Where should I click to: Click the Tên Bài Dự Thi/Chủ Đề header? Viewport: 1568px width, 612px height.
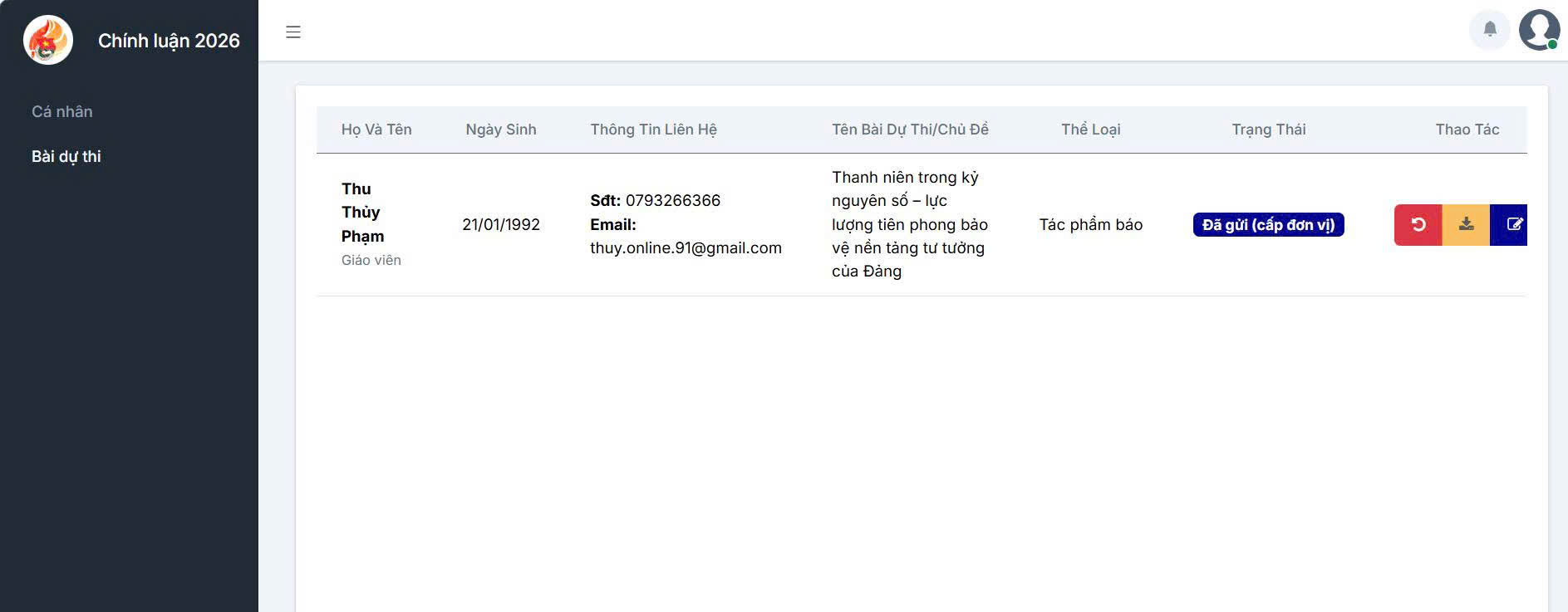point(910,130)
